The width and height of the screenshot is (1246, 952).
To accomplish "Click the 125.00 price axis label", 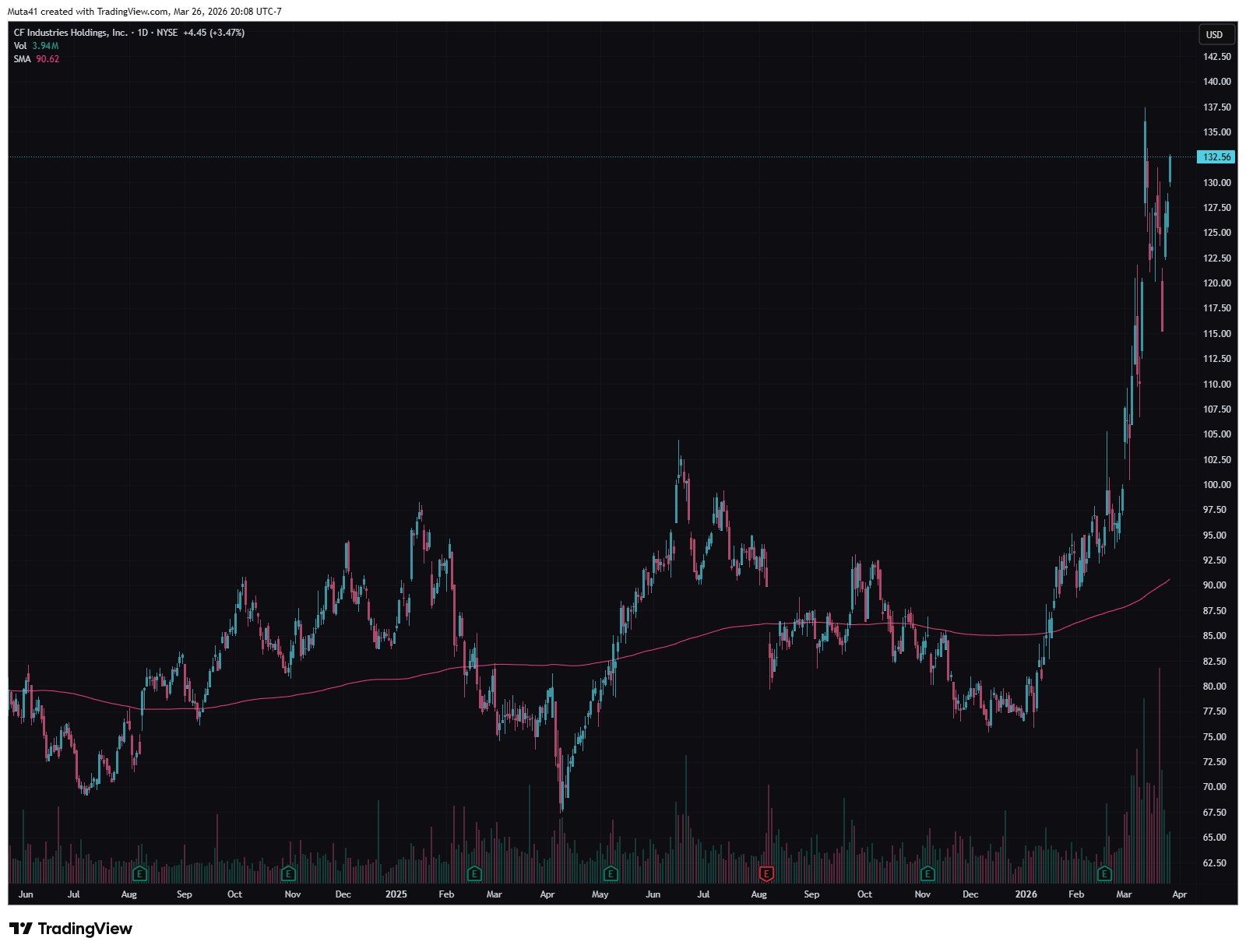I will click(x=1217, y=233).
